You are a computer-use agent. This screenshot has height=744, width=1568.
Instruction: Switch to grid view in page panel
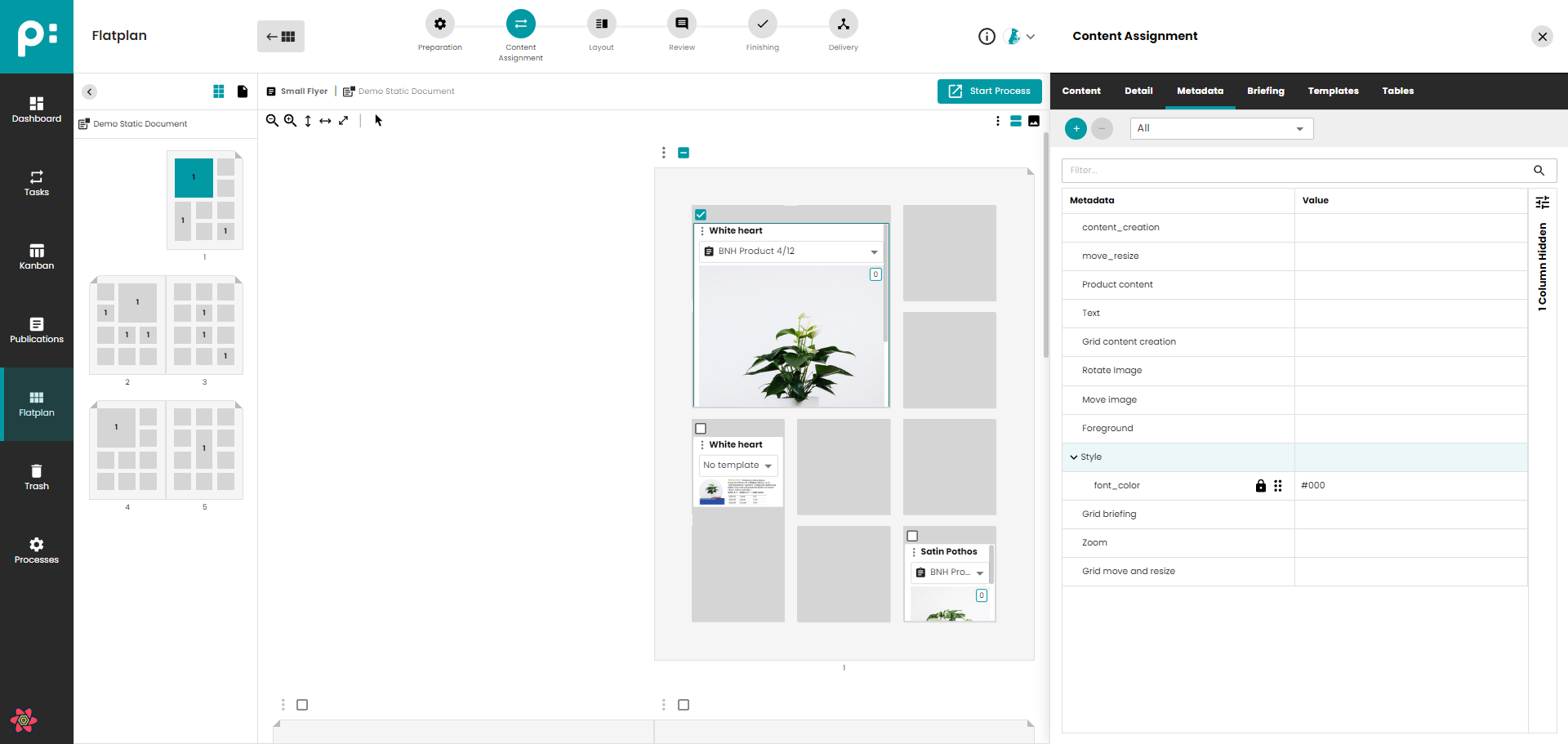[x=219, y=91]
